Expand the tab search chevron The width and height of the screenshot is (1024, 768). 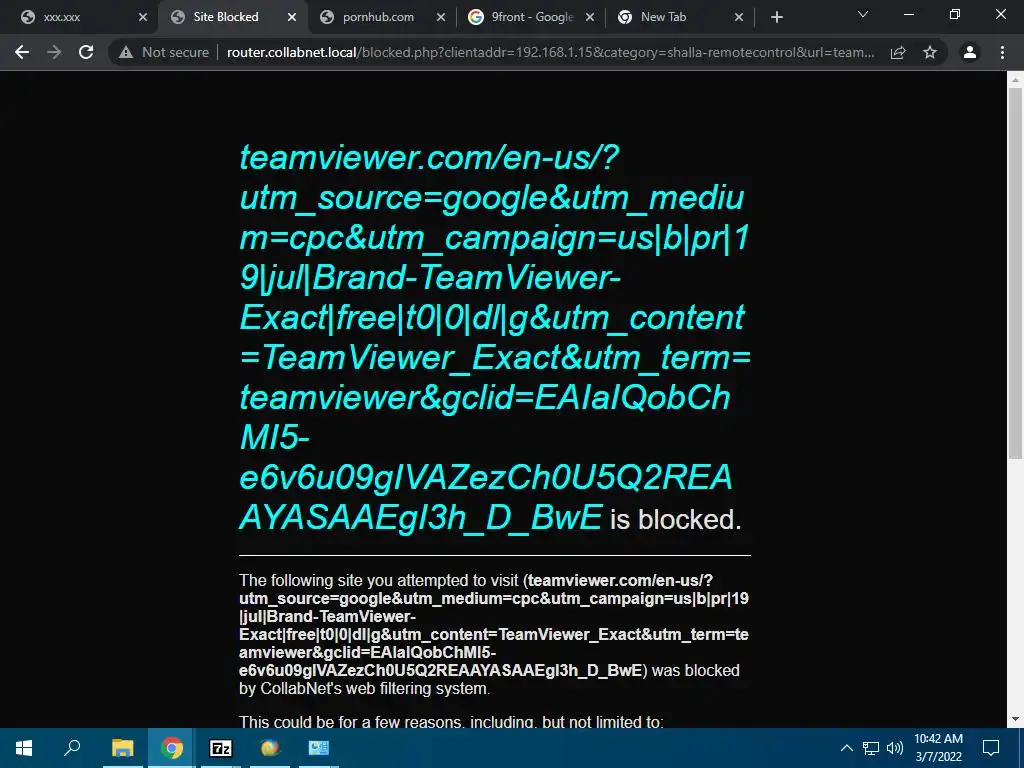[863, 14]
